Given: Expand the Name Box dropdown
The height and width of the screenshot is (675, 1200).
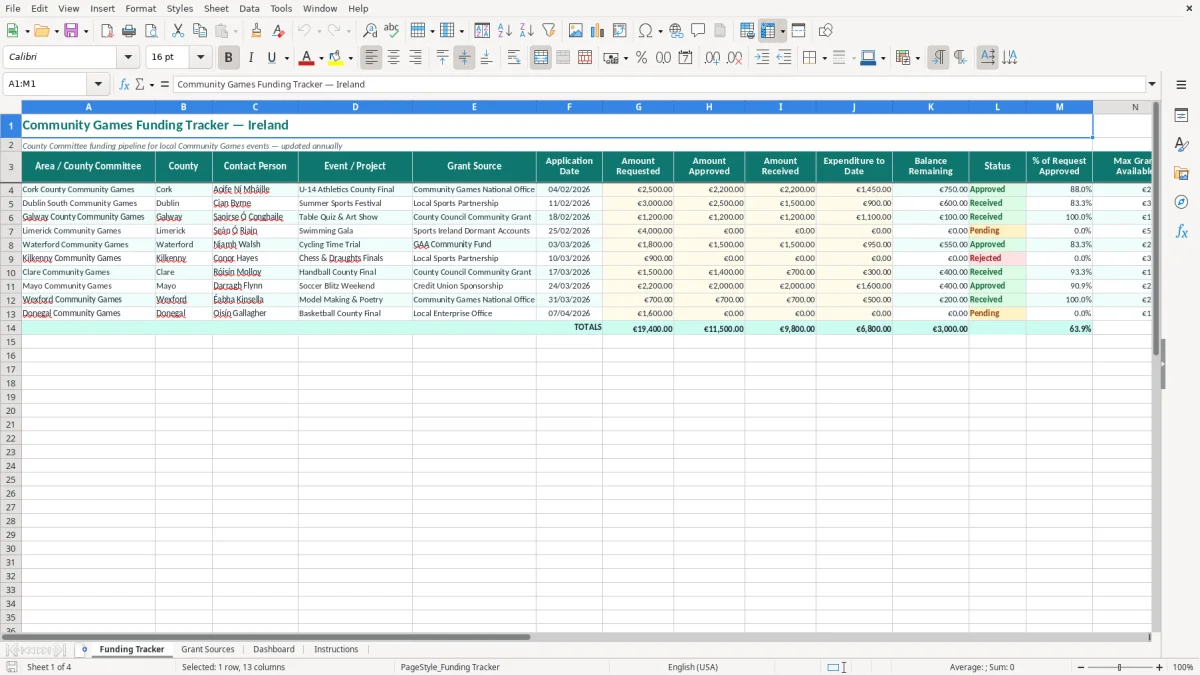Looking at the screenshot, I should [96, 84].
